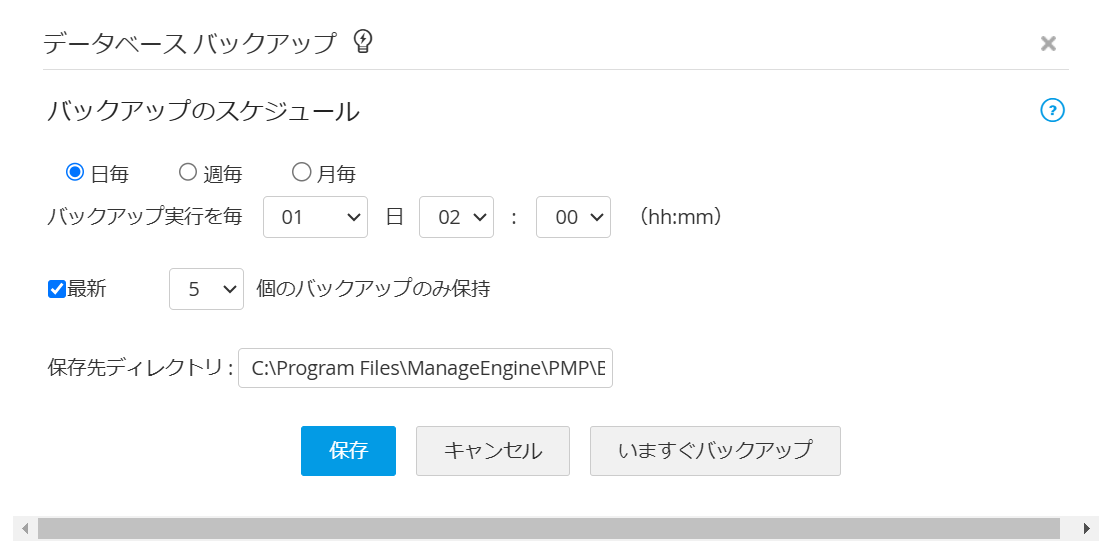Click the lightbulb tips icon beside the title
1116x553 pixels.
364,42
